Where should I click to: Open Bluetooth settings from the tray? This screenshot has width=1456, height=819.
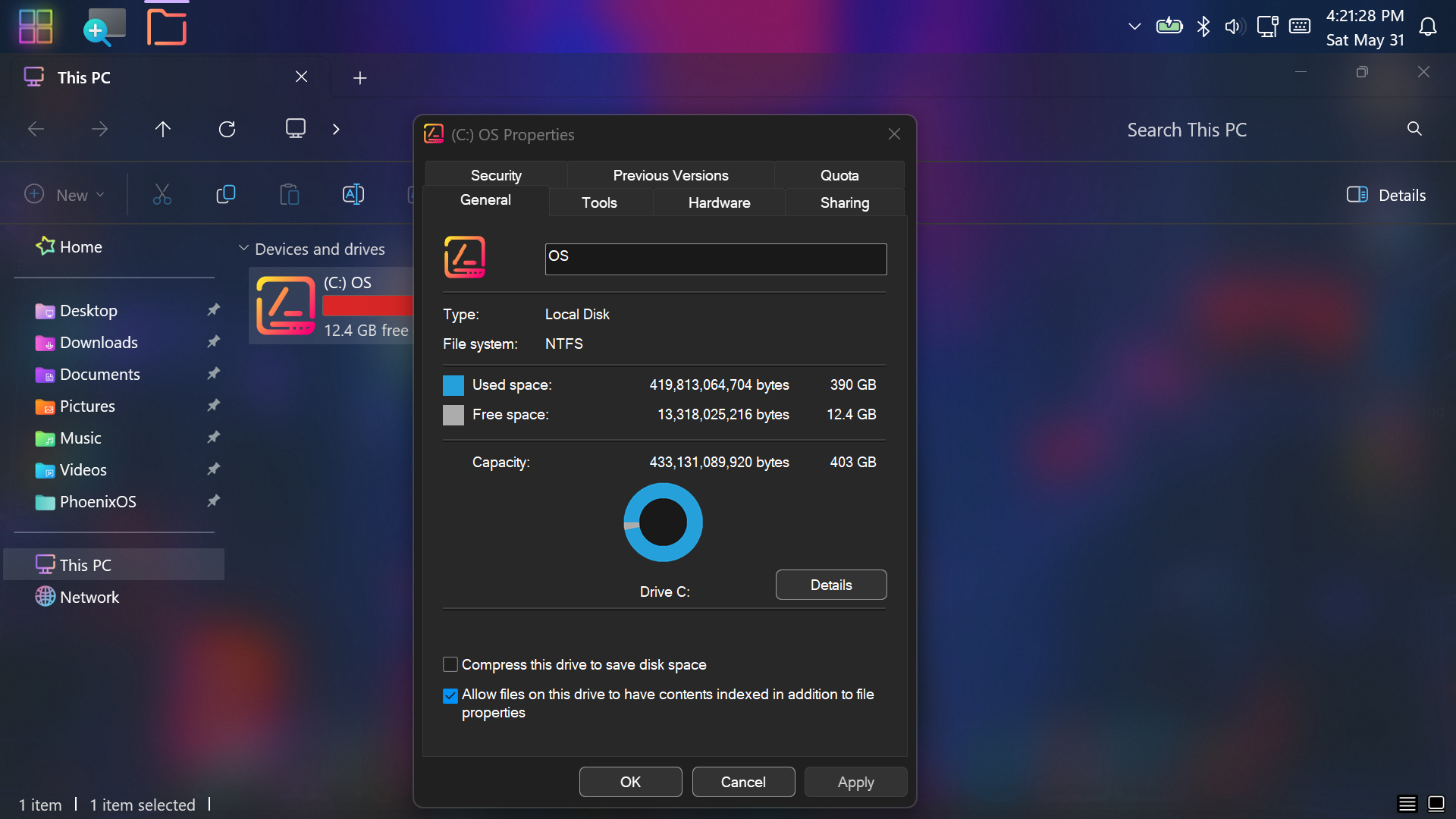click(x=1203, y=27)
